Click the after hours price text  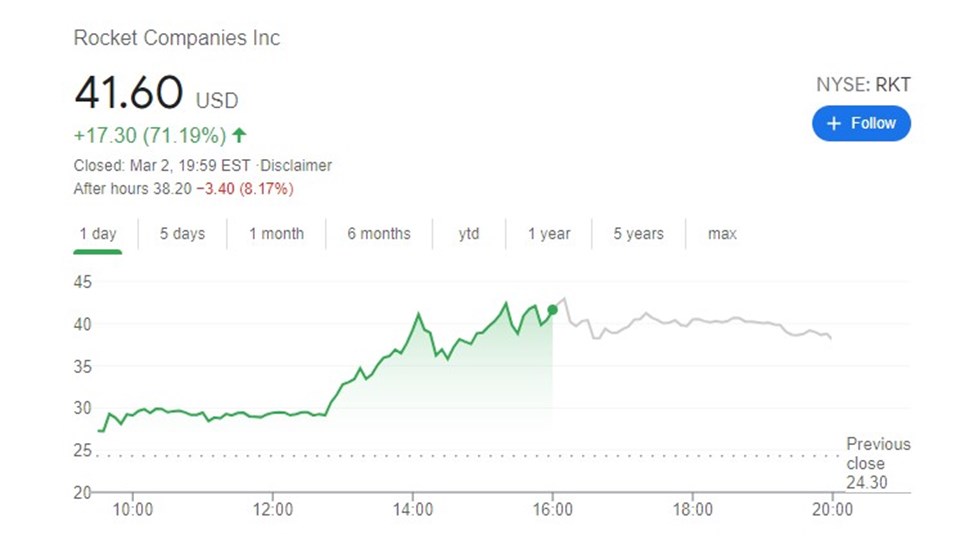[x=183, y=188]
